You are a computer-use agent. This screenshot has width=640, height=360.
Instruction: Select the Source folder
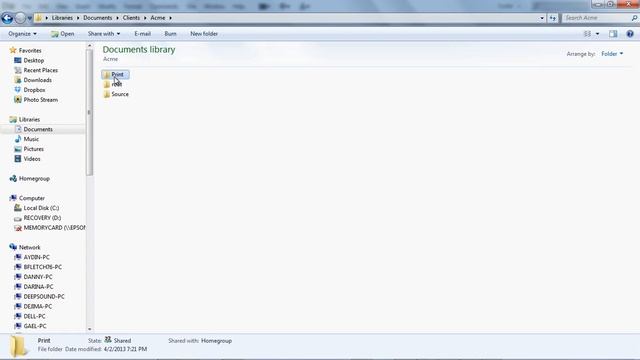pos(116,94)
